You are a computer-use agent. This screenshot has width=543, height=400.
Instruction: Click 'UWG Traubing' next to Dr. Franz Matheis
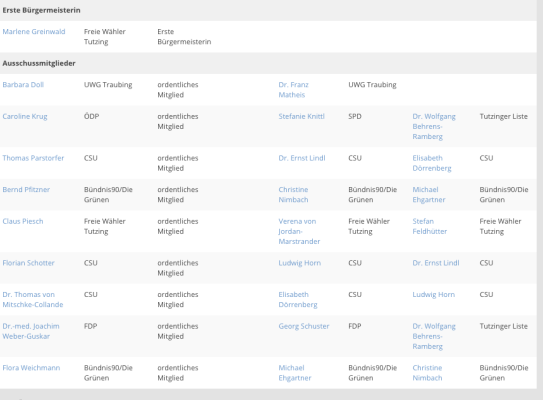[372, 85]
